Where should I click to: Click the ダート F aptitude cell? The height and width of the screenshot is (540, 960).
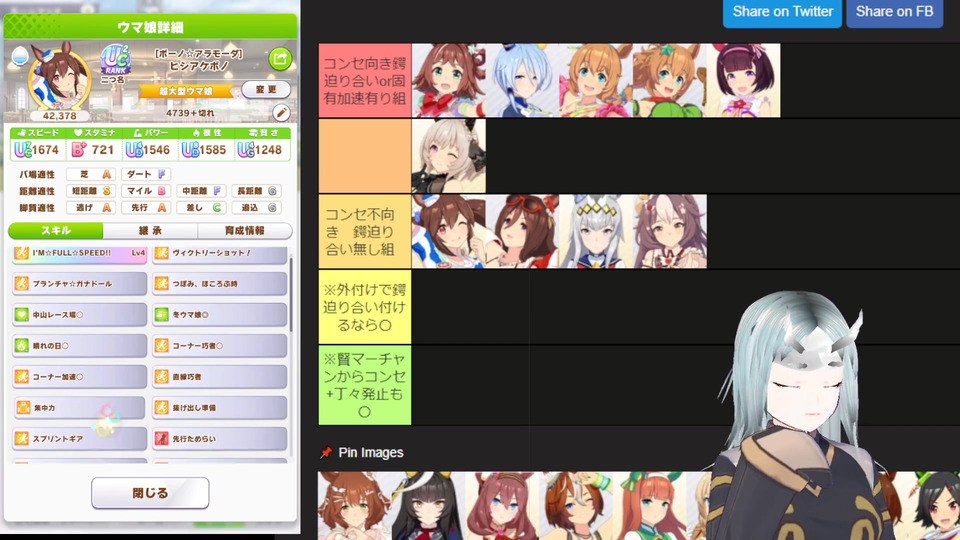[x=146, y=174]
